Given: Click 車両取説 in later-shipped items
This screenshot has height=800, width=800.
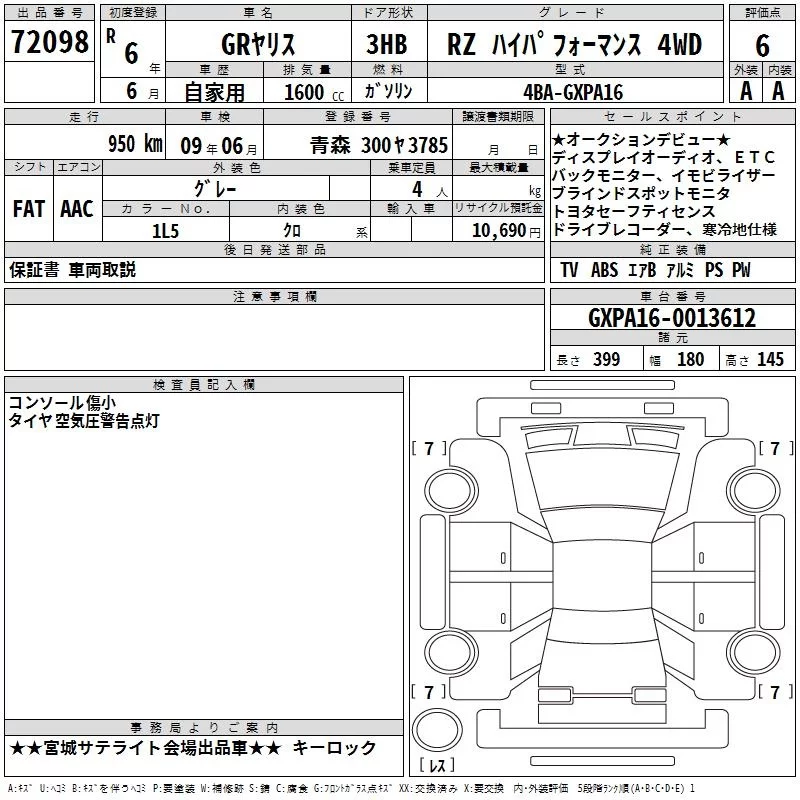Looking at the screenshot, I should click(103, 270).
